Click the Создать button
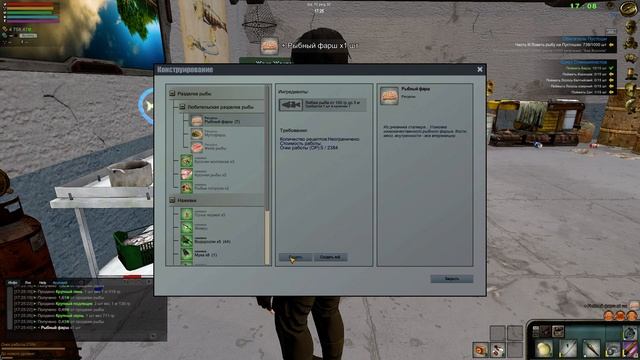Viewport: 640px width, 360px height. 296,257
